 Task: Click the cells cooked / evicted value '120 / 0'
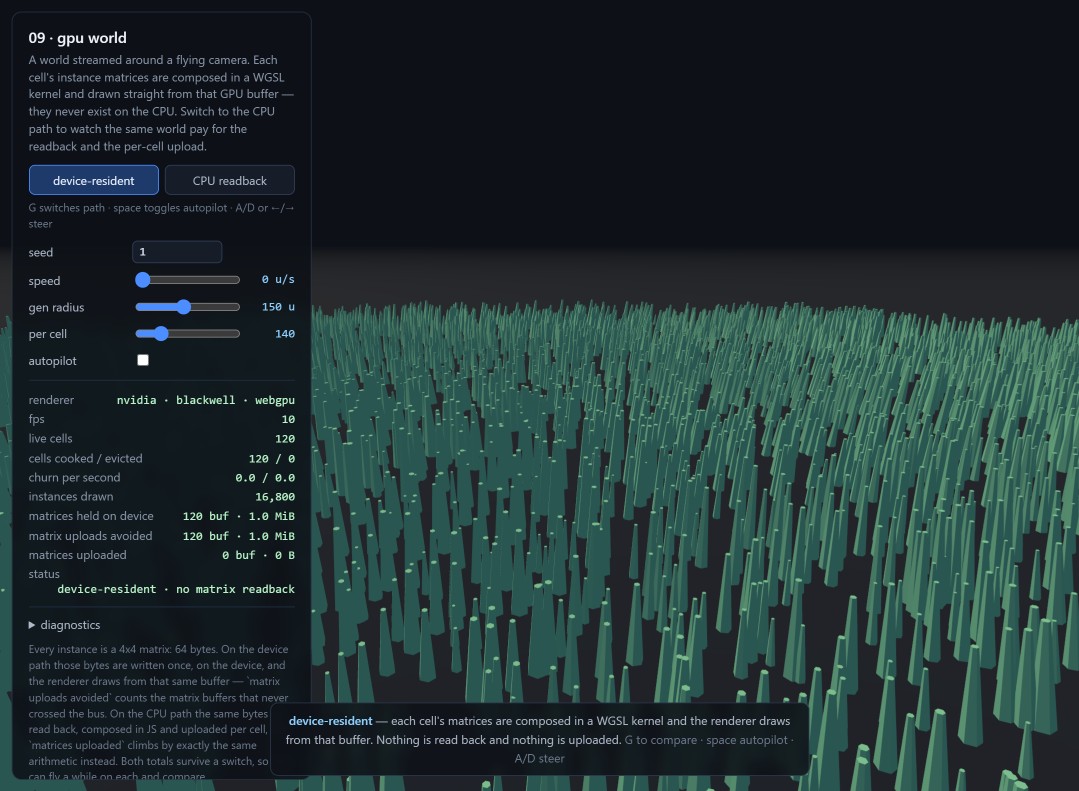click(272, 458)
